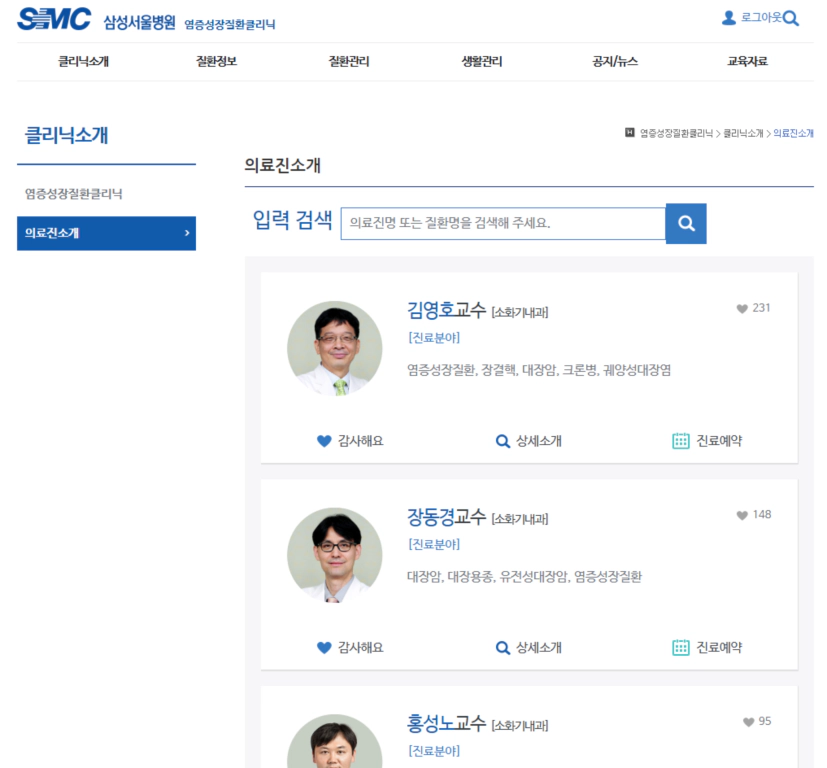The image size is (827, 768).
Task: Open the 공지/뉴스 top menu
Action: [x=615, y=62]
